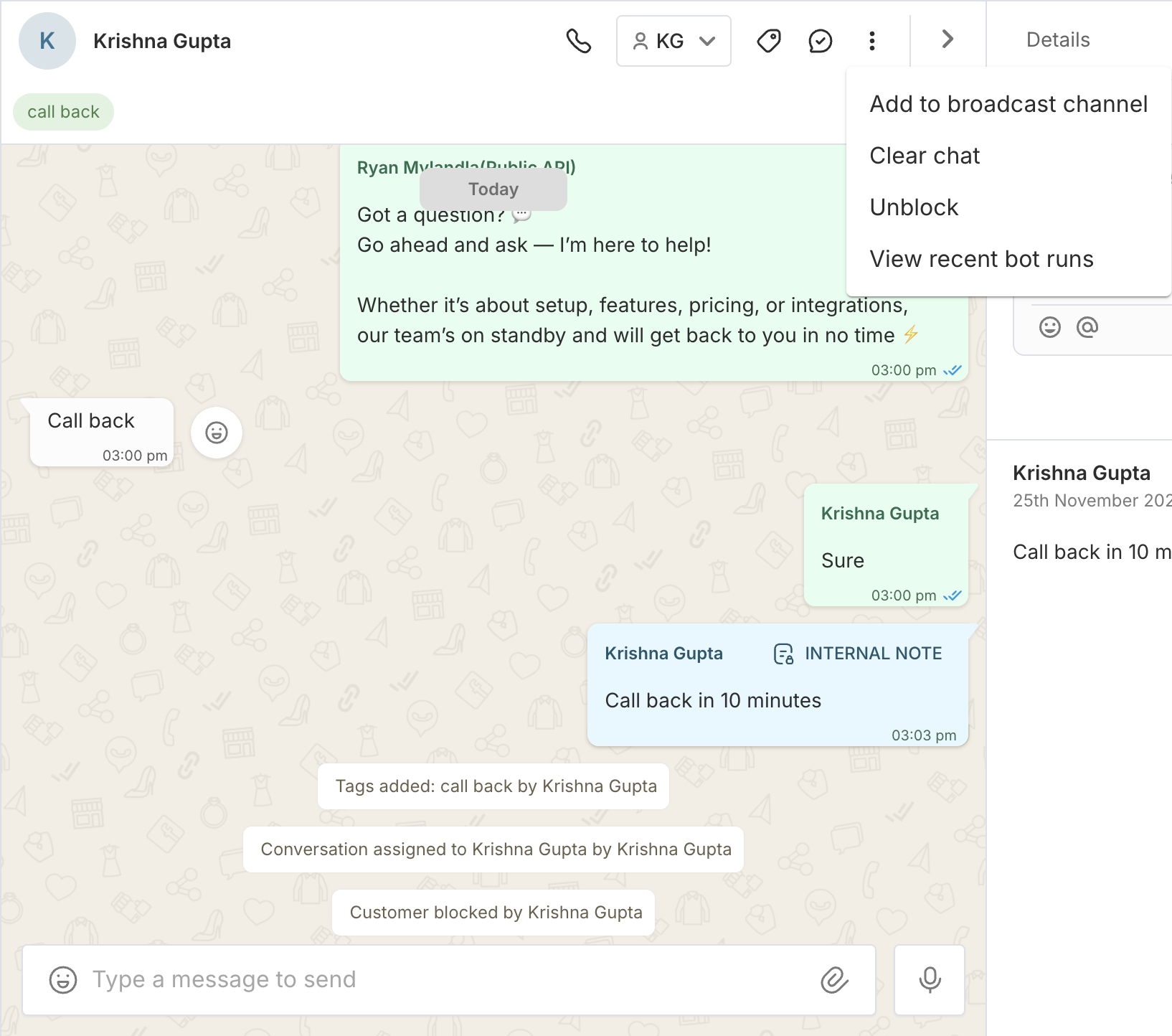Screen dimensions: 1172x1036
Task: Click the resolve conversation checkmark icon
Action: click(x=820, y=41)
